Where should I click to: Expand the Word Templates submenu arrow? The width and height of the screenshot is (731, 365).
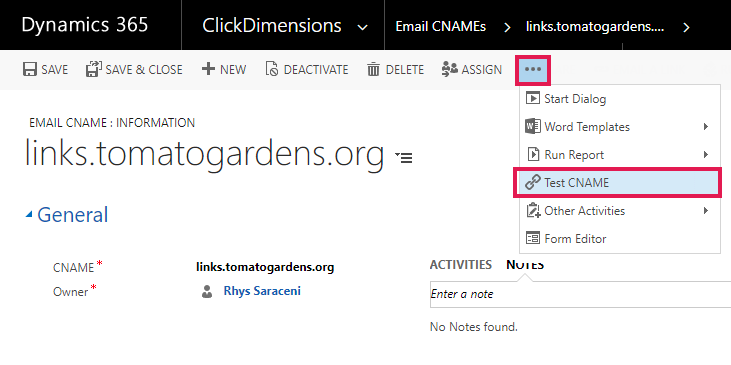tap(706, 126)
